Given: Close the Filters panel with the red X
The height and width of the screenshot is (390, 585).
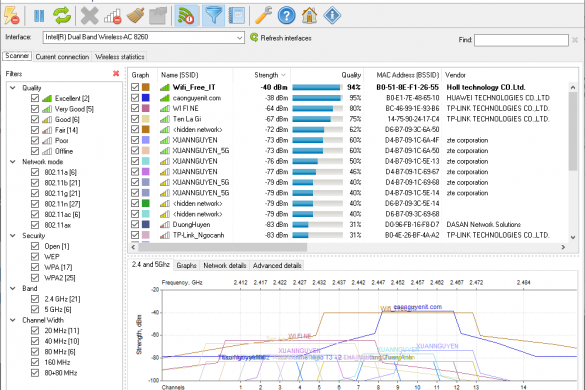Looking at the screenshot, I should (116, 74).
